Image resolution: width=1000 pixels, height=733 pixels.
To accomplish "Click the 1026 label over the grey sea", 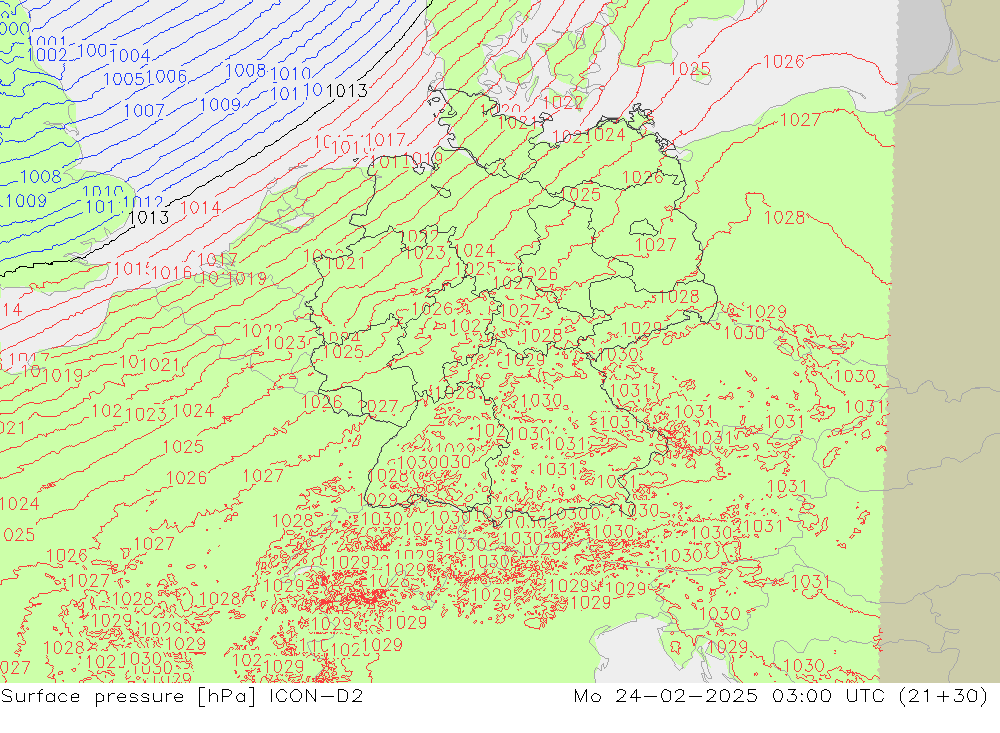I will (784, 61).
